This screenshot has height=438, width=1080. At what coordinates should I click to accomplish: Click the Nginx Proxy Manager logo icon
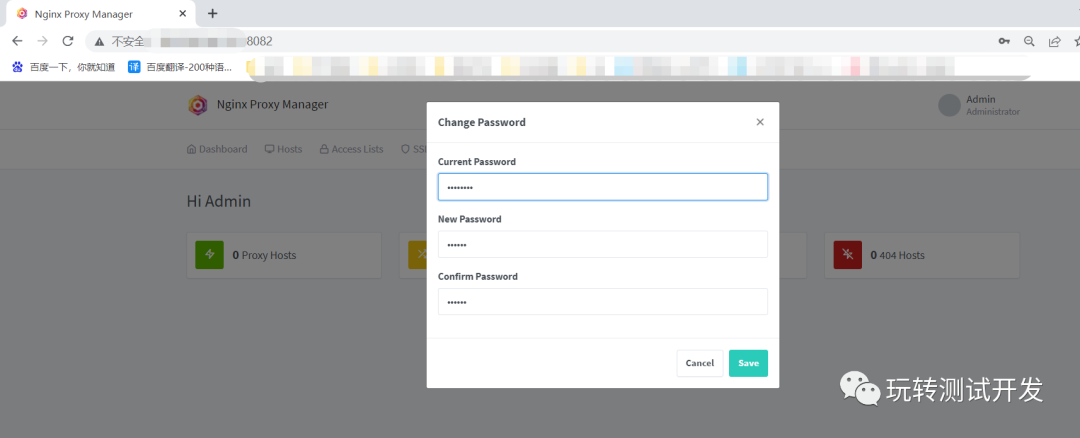[x=198, y=105]
